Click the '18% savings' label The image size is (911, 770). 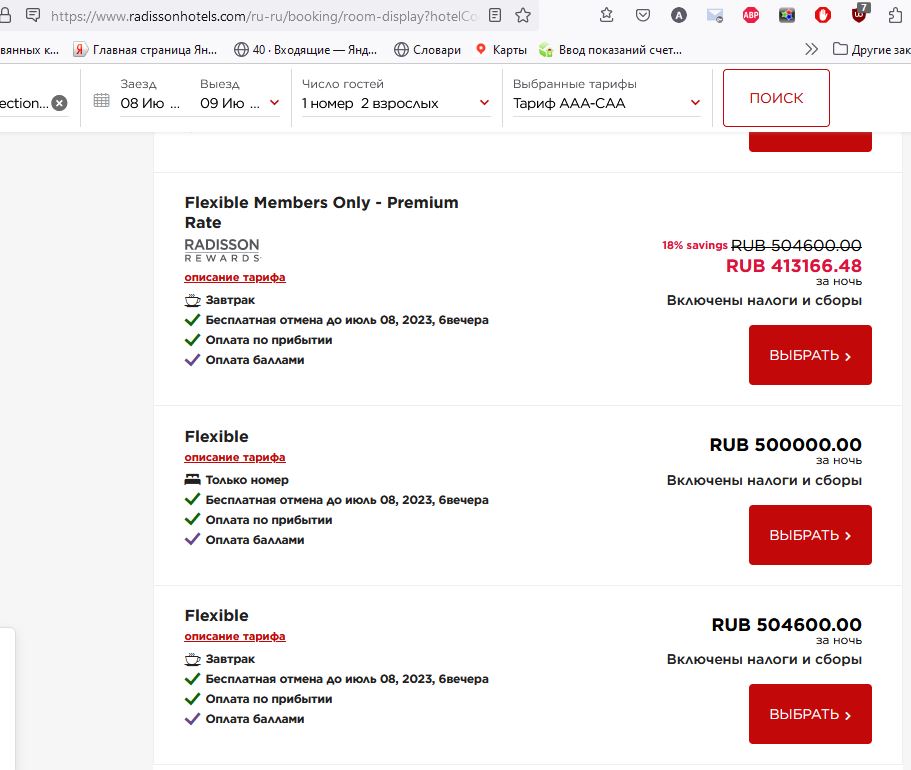pos(694,245)
